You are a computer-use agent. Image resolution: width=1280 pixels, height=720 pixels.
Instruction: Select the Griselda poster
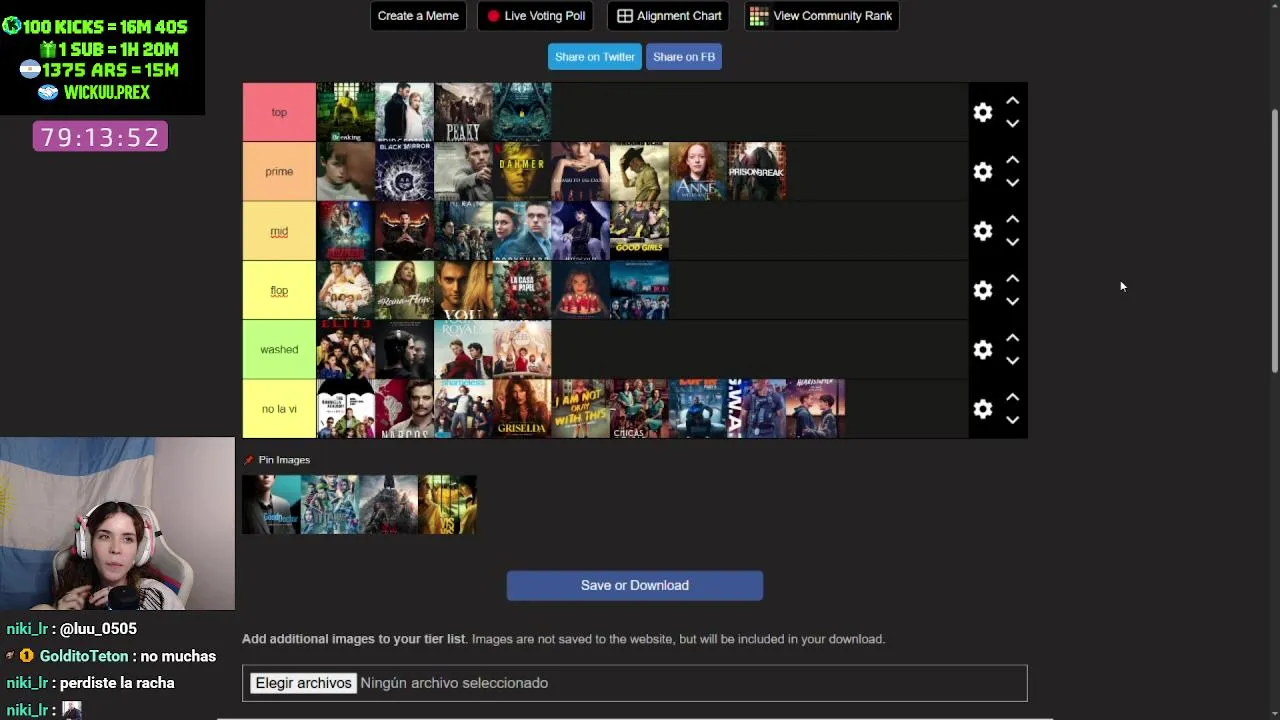click(522, 409)
